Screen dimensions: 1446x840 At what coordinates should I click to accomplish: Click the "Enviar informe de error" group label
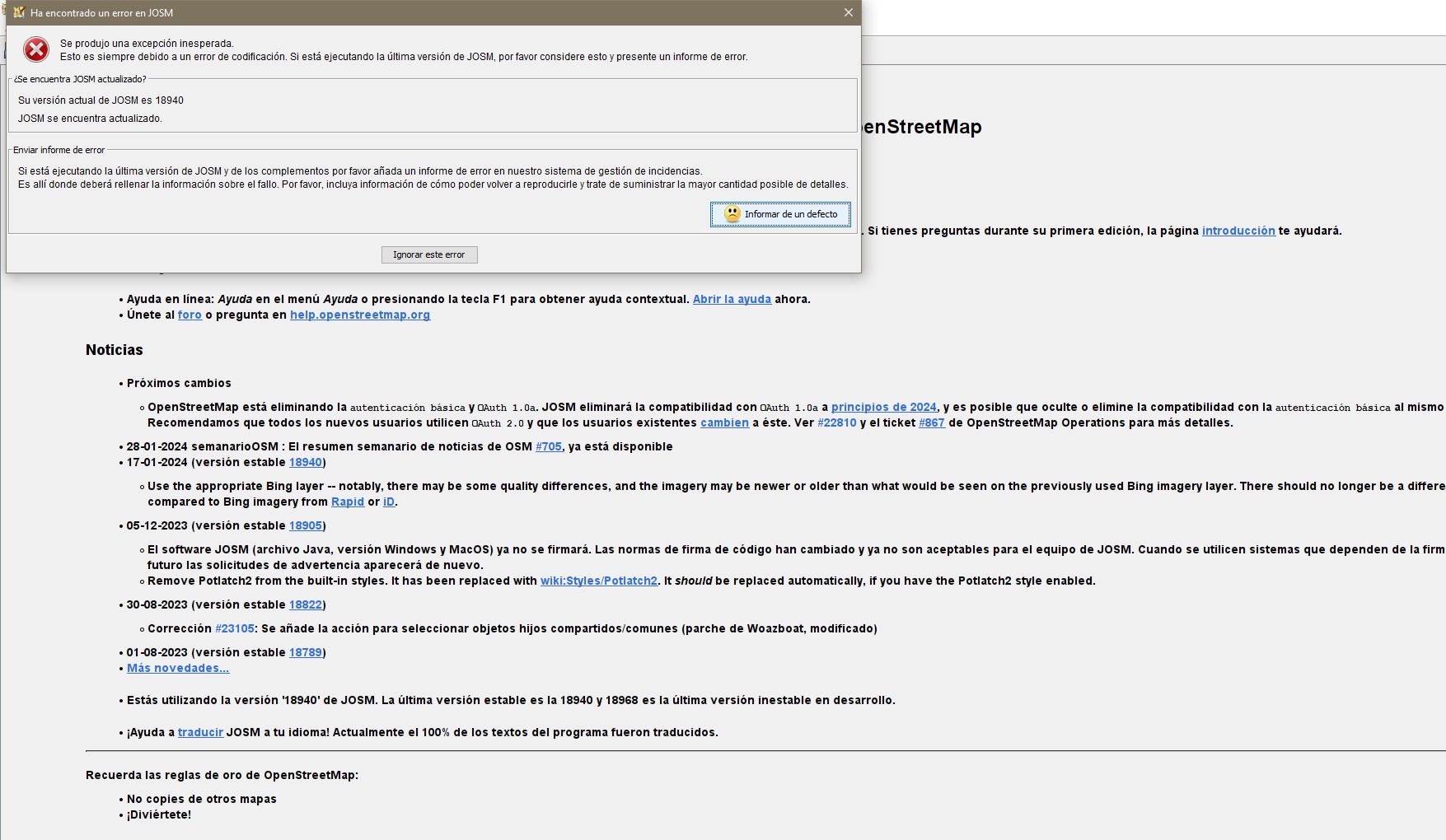(x=58, y=150)
